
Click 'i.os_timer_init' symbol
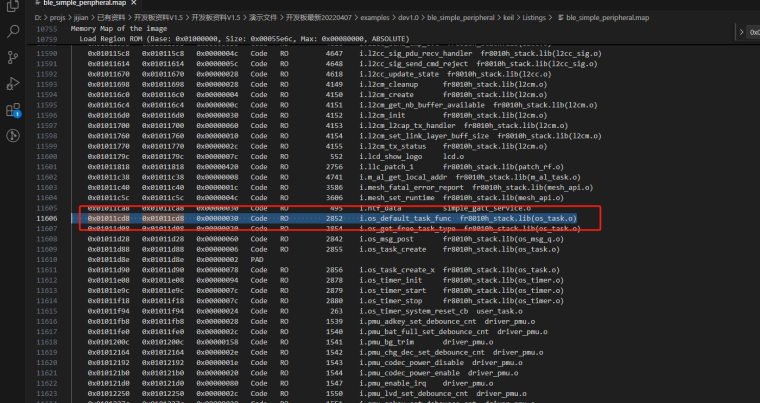391,280
